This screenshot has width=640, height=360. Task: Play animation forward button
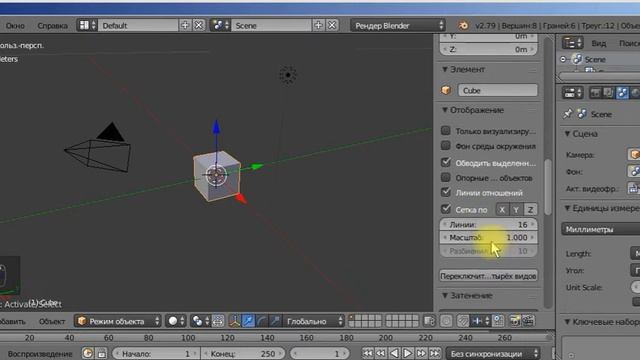coord(407,353)
